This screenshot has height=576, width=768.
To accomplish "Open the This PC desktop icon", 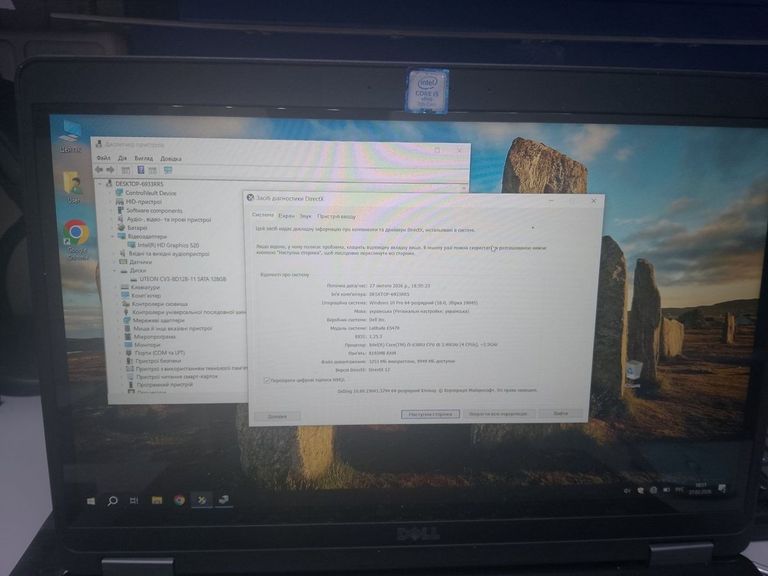I will point(70,136).
